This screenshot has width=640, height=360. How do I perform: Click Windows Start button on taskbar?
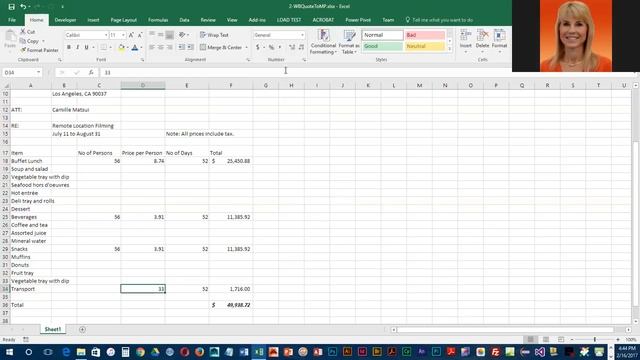point(9,352)
